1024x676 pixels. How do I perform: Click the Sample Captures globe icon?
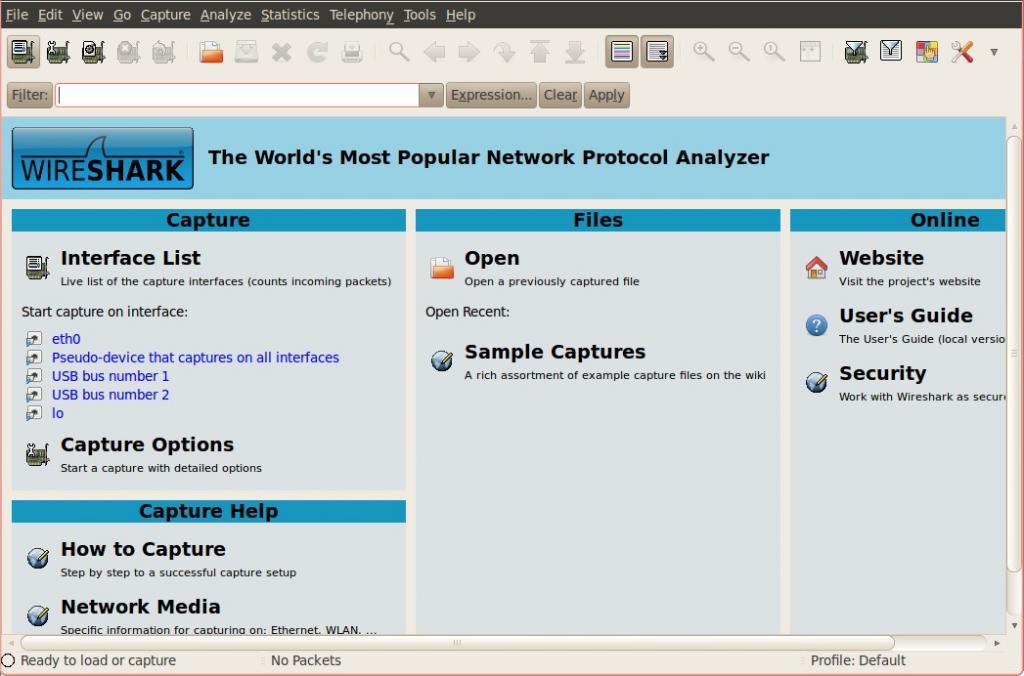442,361
